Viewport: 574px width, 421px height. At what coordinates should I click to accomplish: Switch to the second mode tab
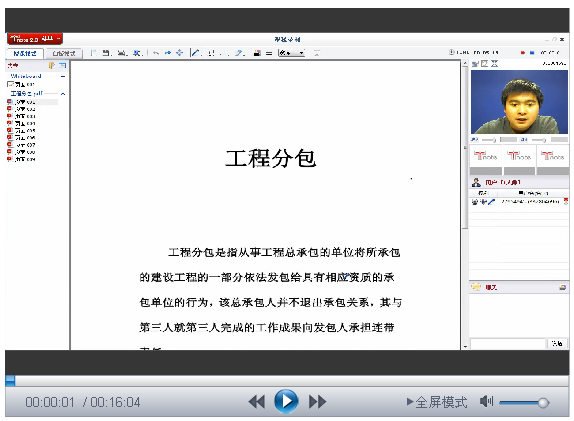click(63, 53)
